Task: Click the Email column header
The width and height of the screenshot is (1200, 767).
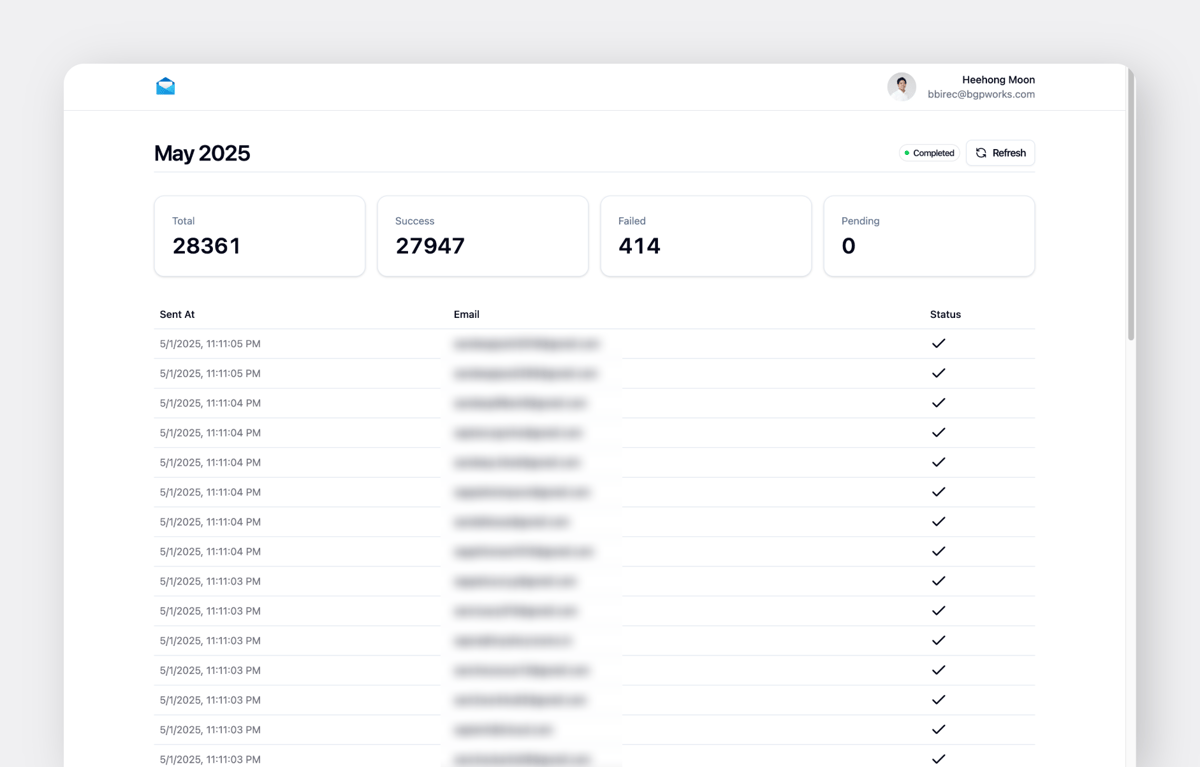Action: tap(466, 314)
